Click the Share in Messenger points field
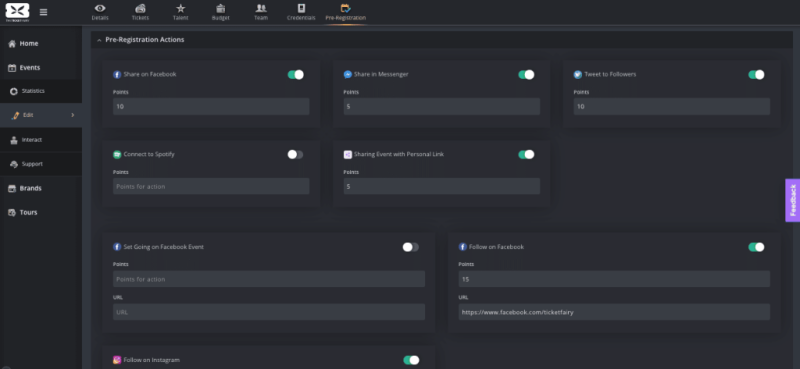The width and height of the screenshot is (800, 369). [442, 107]
